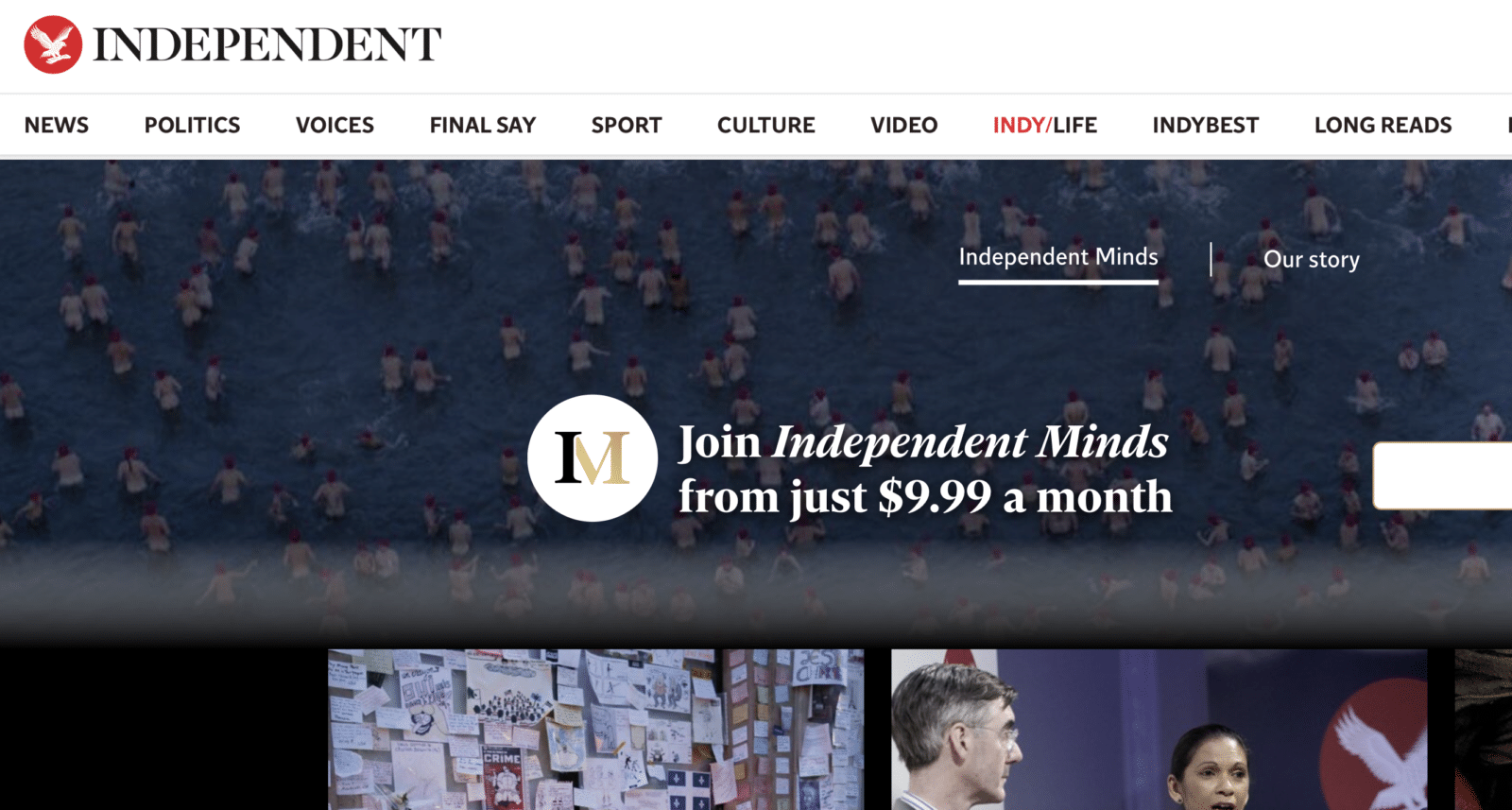Viewport: 1512px width, 810px height.
Task: Open the SPORT section
Action: pos(627,125)
